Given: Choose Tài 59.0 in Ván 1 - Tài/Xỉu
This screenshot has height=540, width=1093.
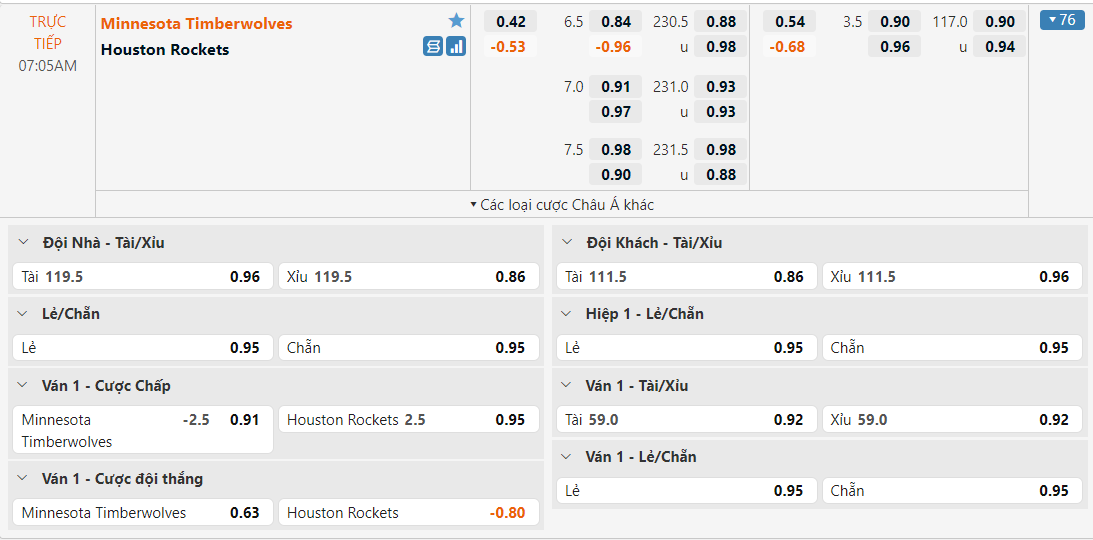Looking at the screenshot, I should pos(684,420).
